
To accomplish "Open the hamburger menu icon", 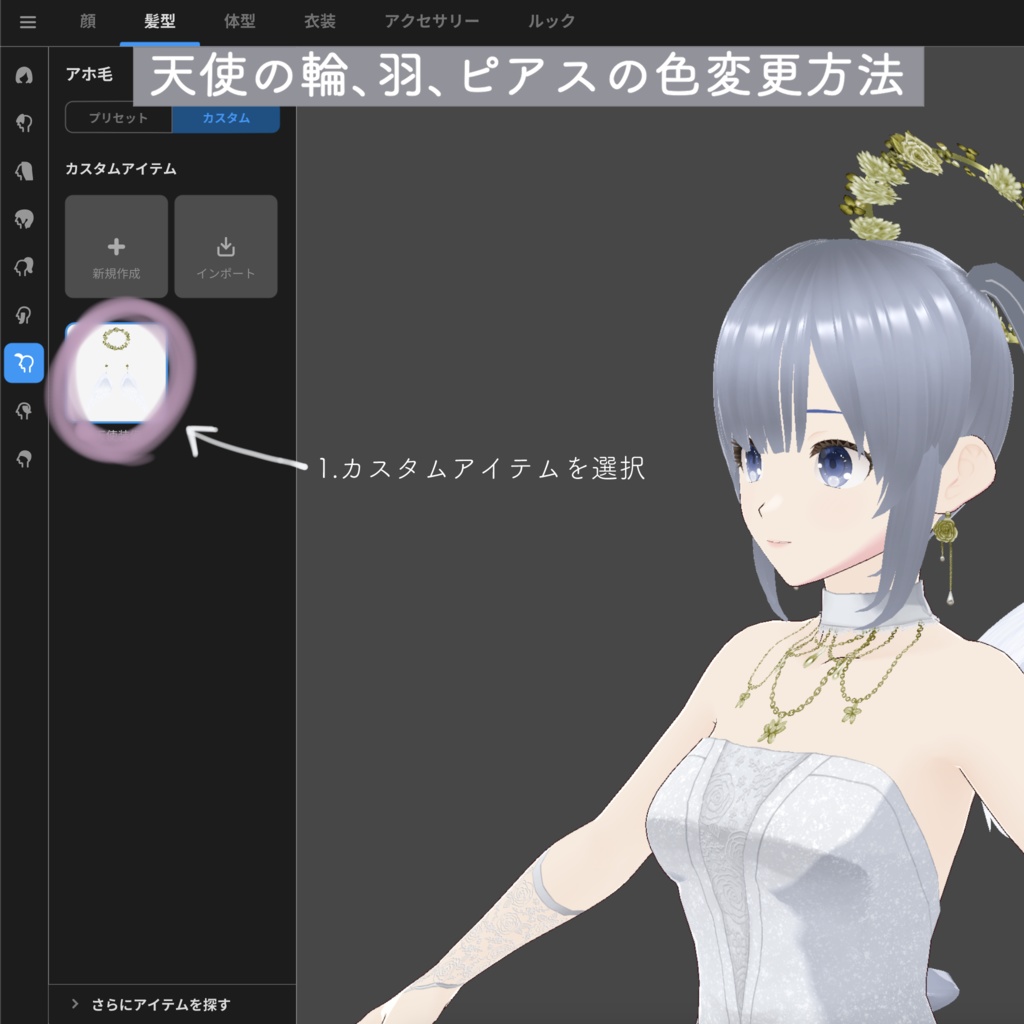I will pos(27,22).
